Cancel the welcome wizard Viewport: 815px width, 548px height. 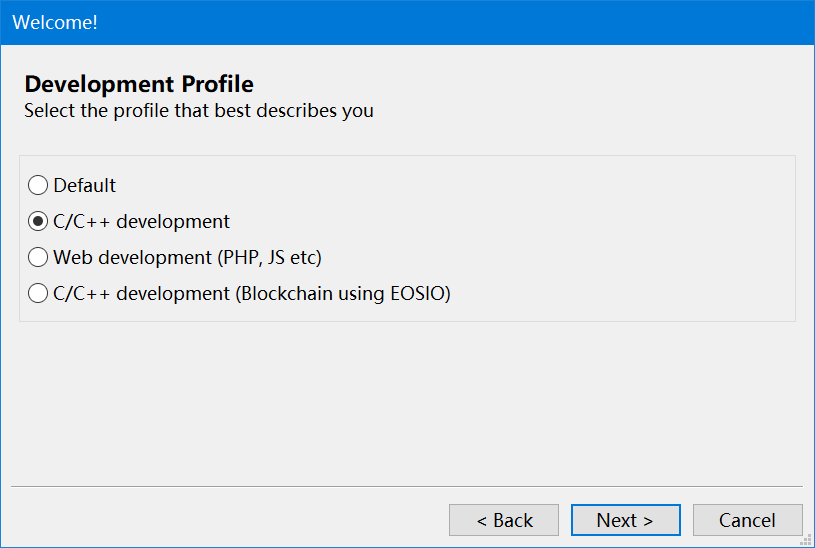point(747,520)
